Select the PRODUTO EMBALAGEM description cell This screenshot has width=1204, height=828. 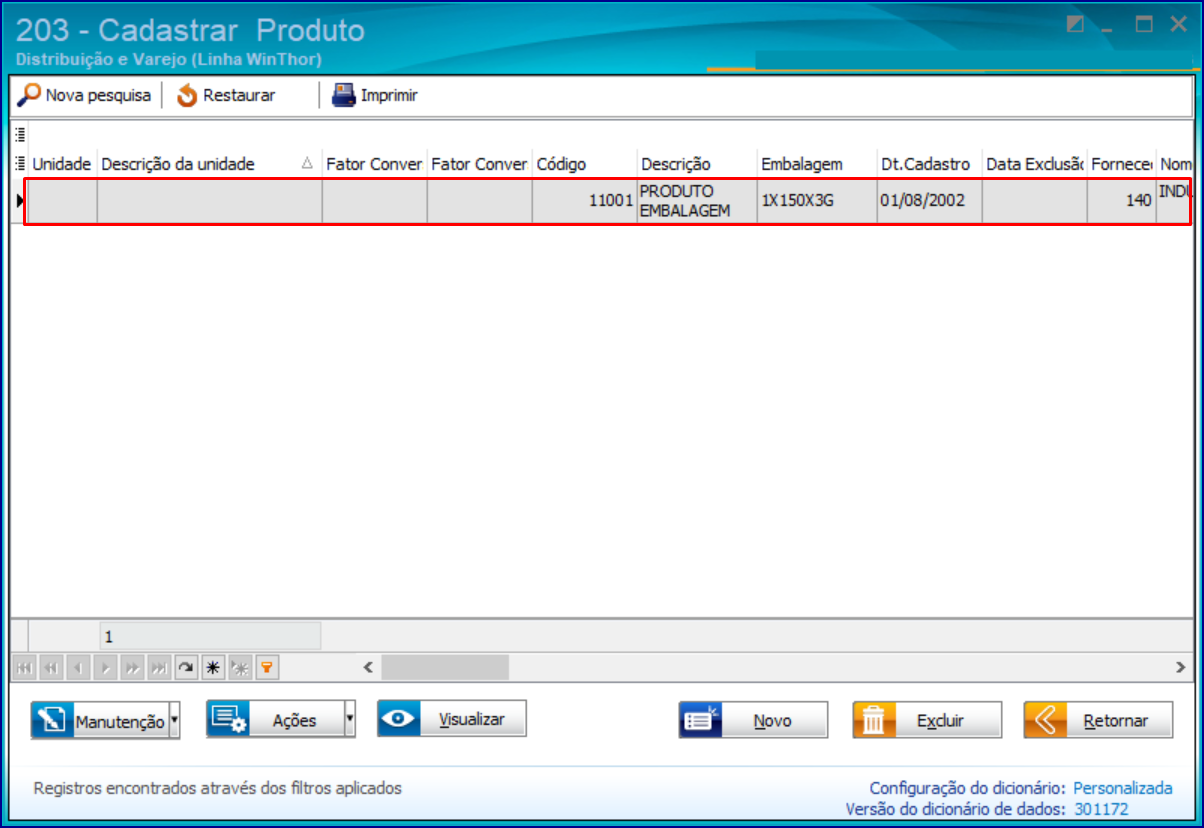[697, 201]
